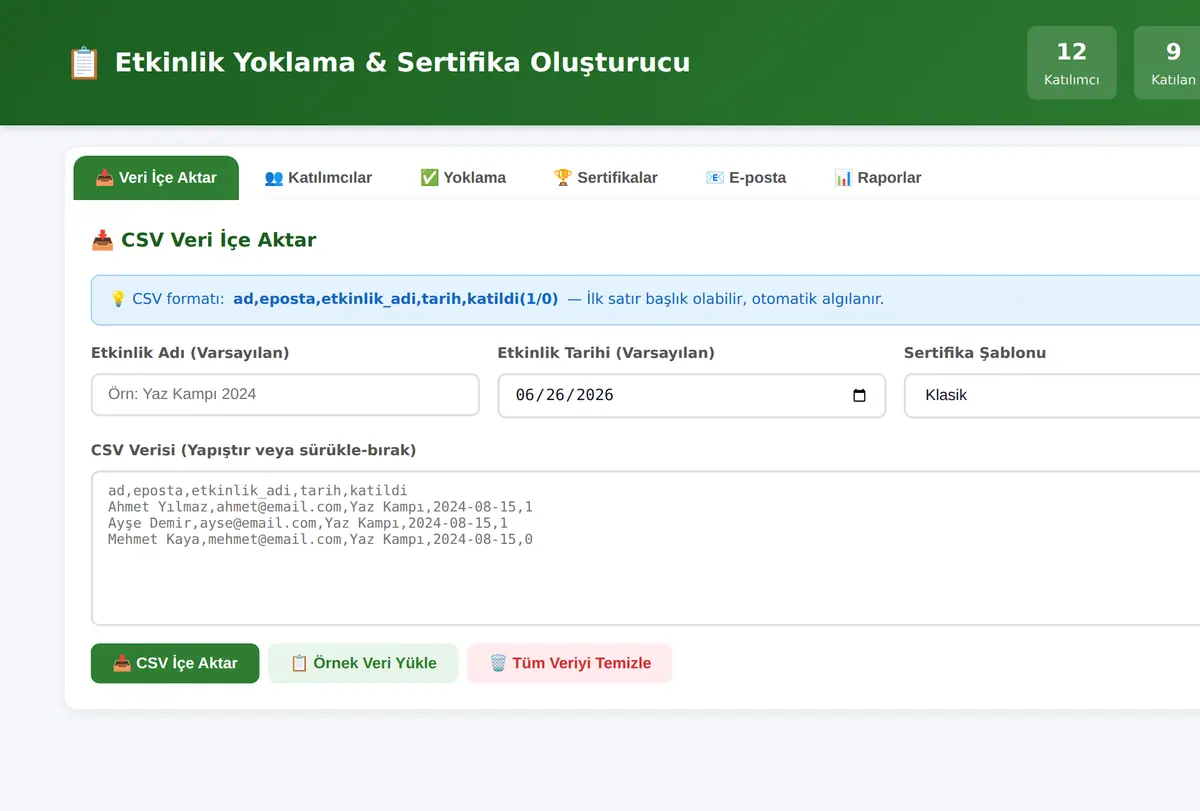Image resolution: width=1200 pixels, height=811 pixels.
Task: Open the Sertifika Şablonu dropdown showing Klasik
Action: point(1052,395)
